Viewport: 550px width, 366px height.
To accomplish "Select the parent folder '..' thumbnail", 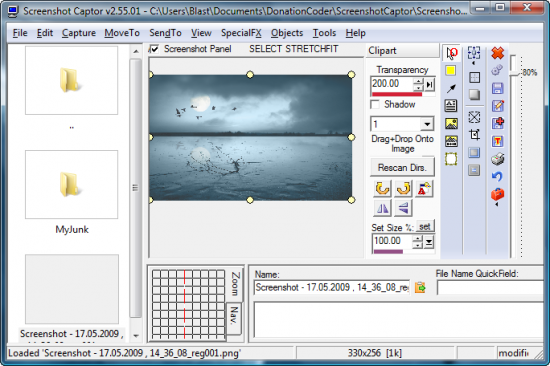I will (x=72, y=80).
